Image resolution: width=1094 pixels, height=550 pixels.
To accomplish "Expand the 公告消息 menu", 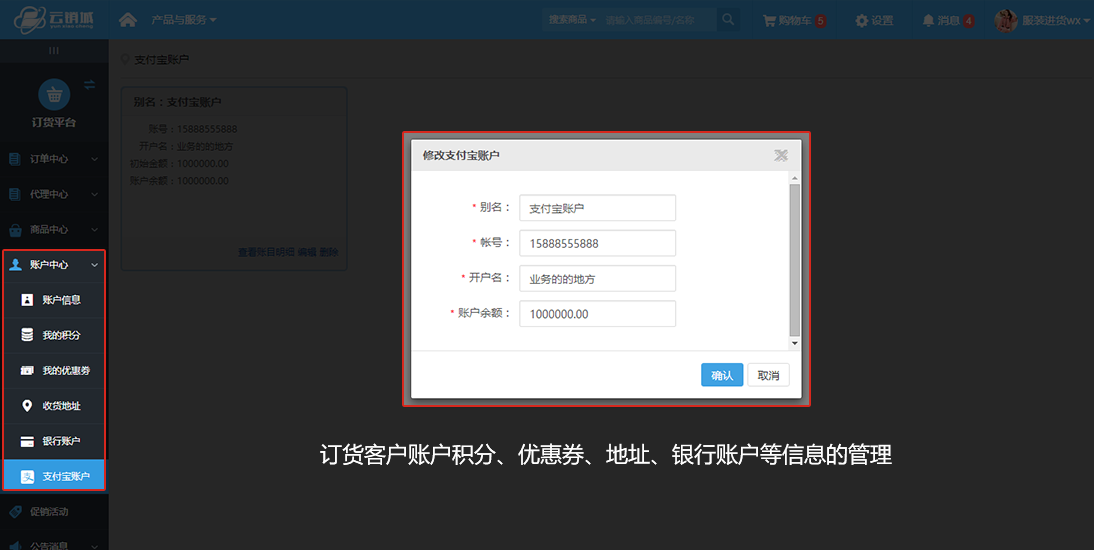I will point(54,545).
